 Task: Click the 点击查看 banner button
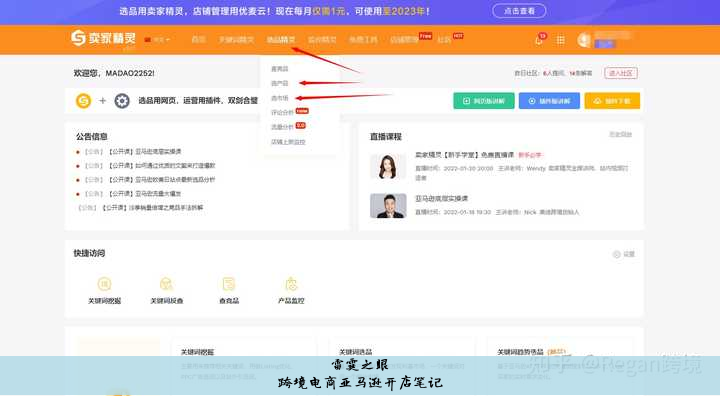(x=519, y=11)
